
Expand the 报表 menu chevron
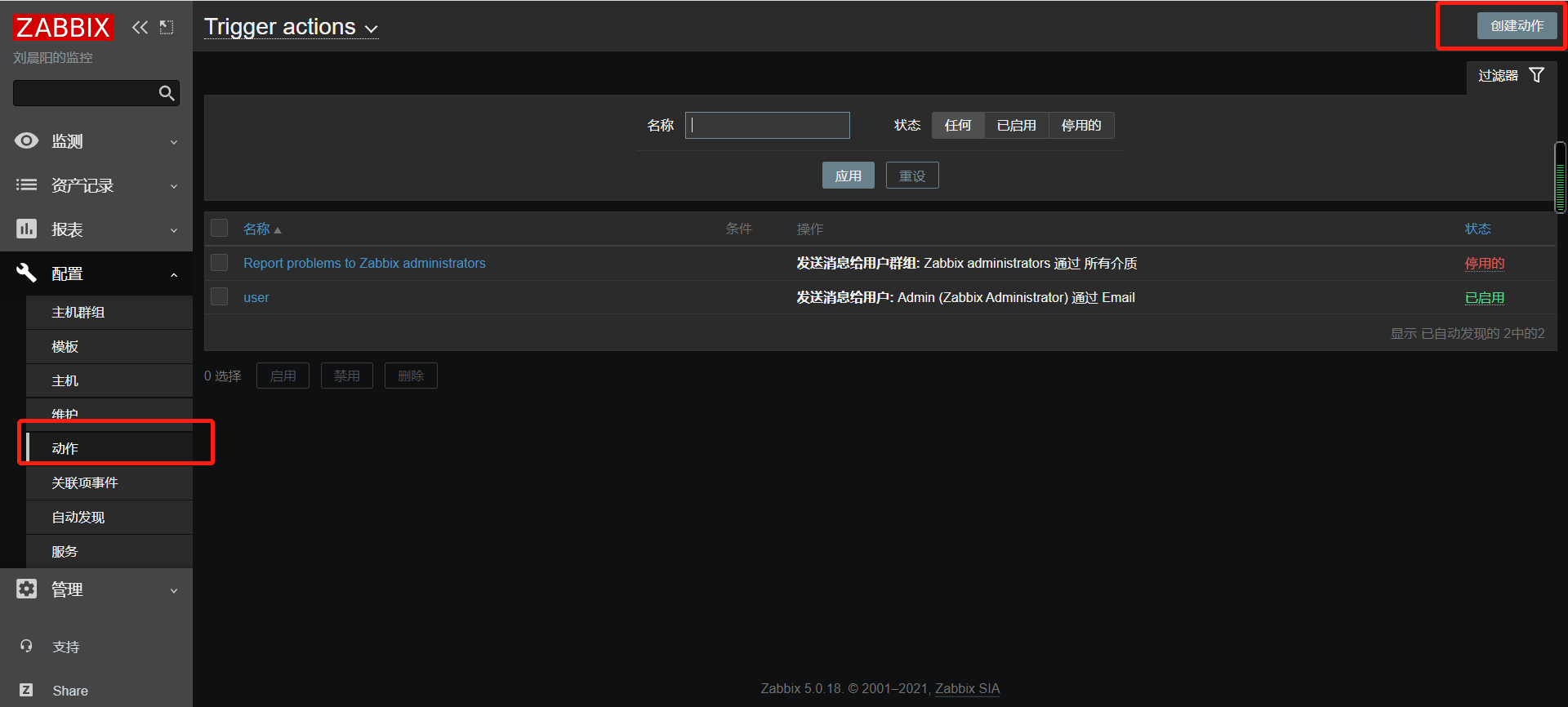click(x=174, y=230)
